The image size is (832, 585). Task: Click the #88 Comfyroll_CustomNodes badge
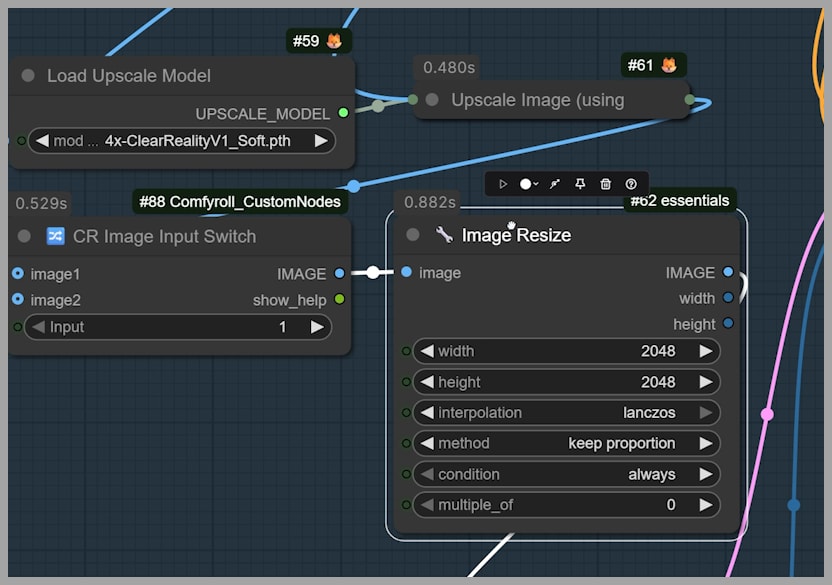pyautogui.click(x=240, y=202)
